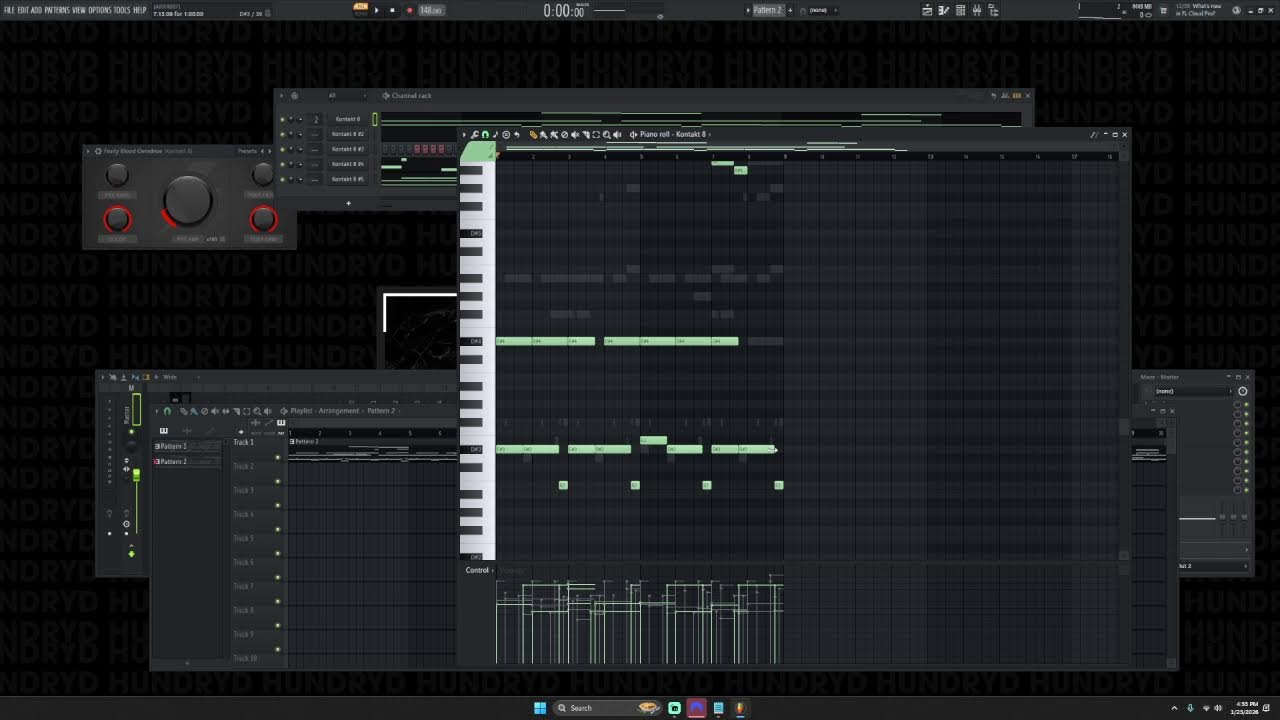Viewport: 1280px width, 720px height.
Task: Open the Presets dropdown in the Overdrive plugin
Action: (247, 151)
